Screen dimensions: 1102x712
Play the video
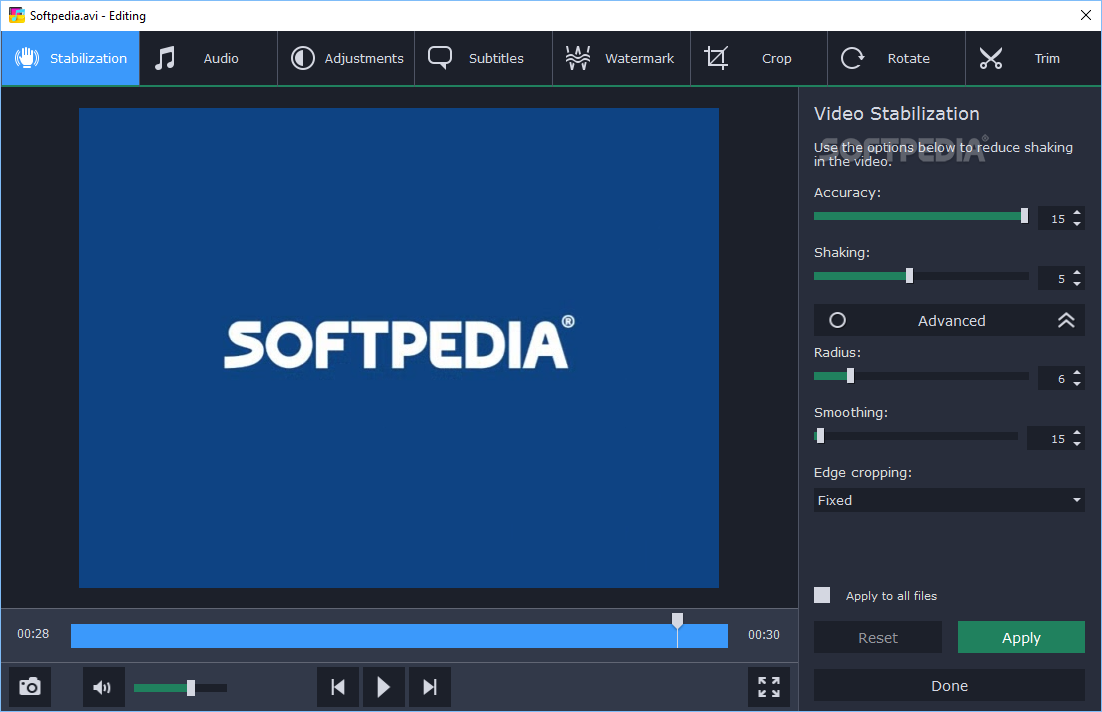pos(383,687)
